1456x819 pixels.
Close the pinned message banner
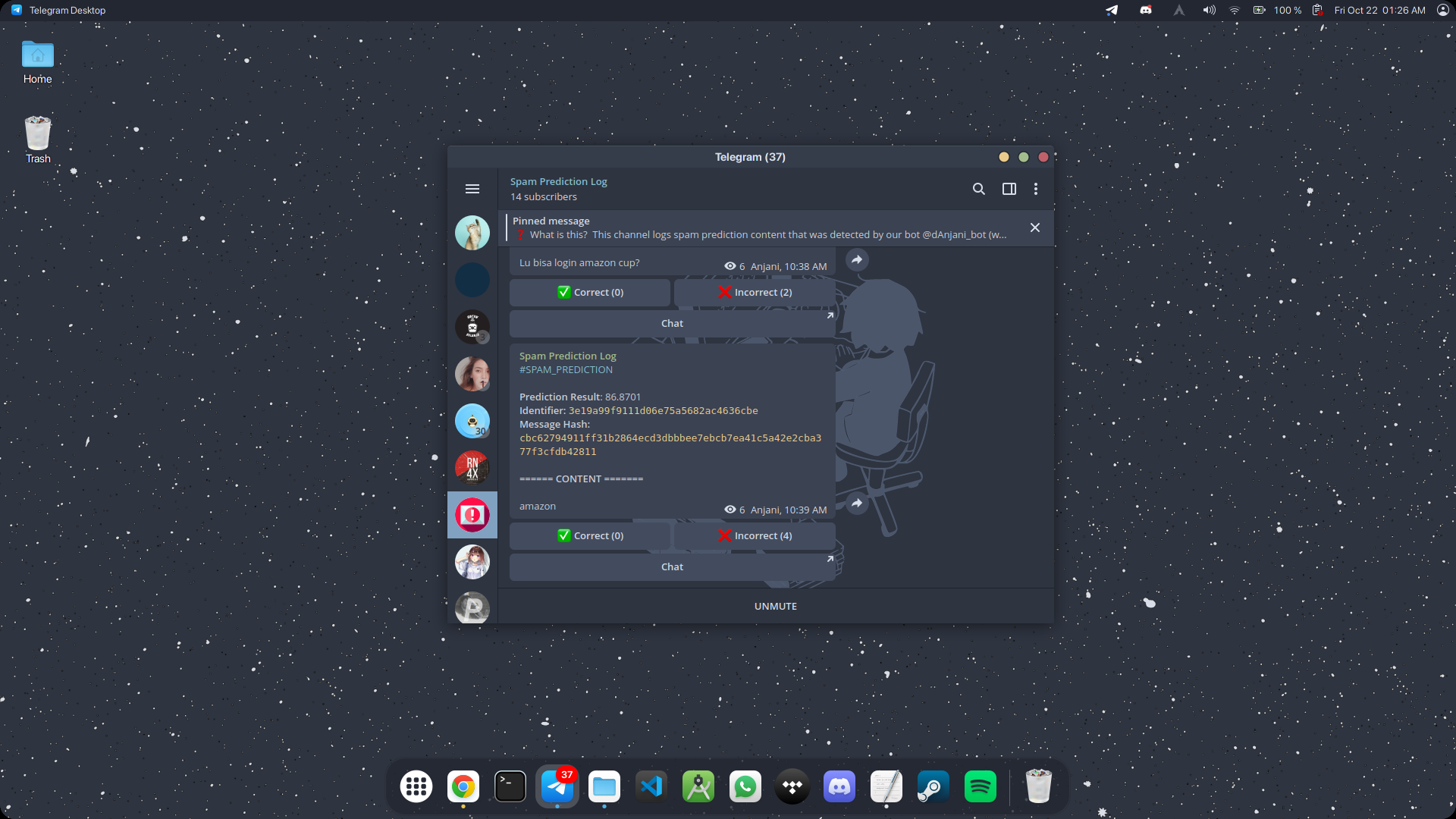[1034, 227]
